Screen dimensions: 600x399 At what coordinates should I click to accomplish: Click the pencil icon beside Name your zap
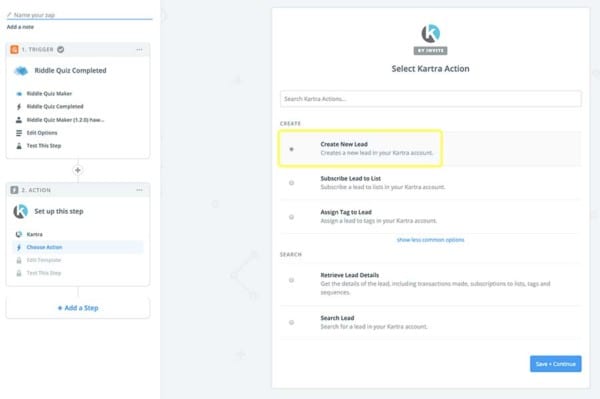pyautogui.click(x=9, y=15)
